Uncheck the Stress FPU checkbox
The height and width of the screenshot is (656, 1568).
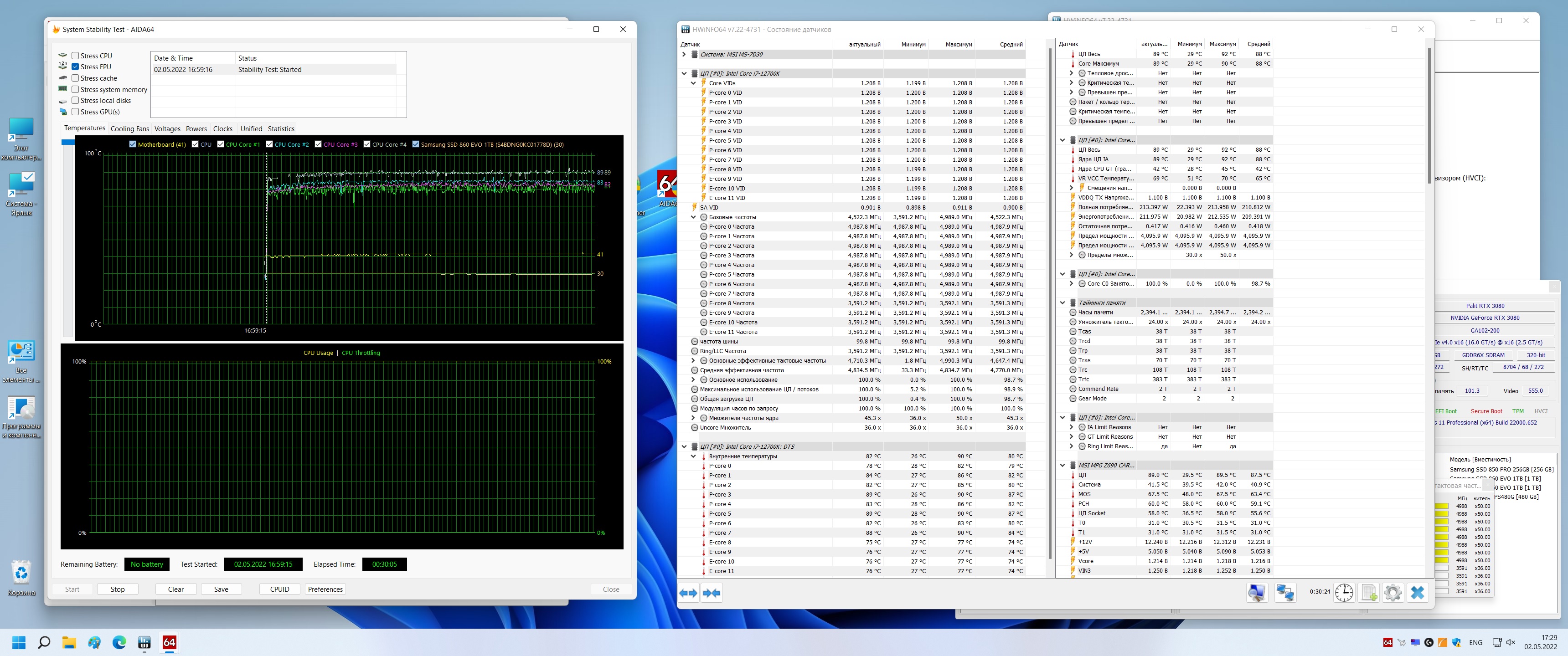point(76,67)
